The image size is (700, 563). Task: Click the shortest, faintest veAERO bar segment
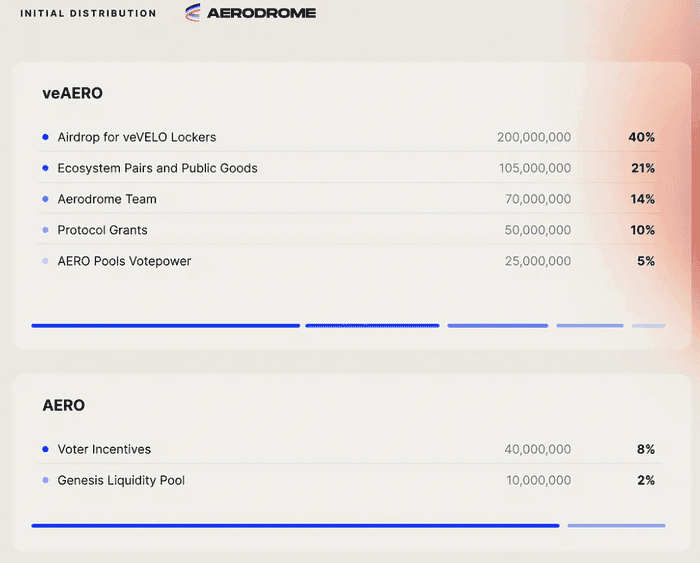coord(648,325)
